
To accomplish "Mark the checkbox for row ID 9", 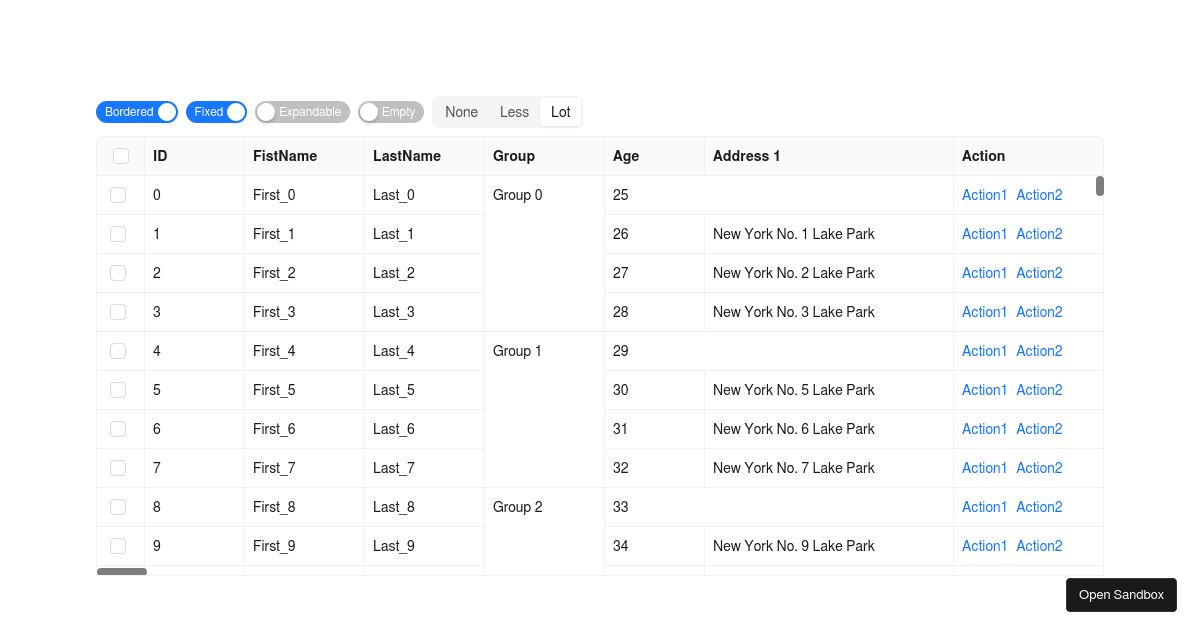I will point(118,546).
